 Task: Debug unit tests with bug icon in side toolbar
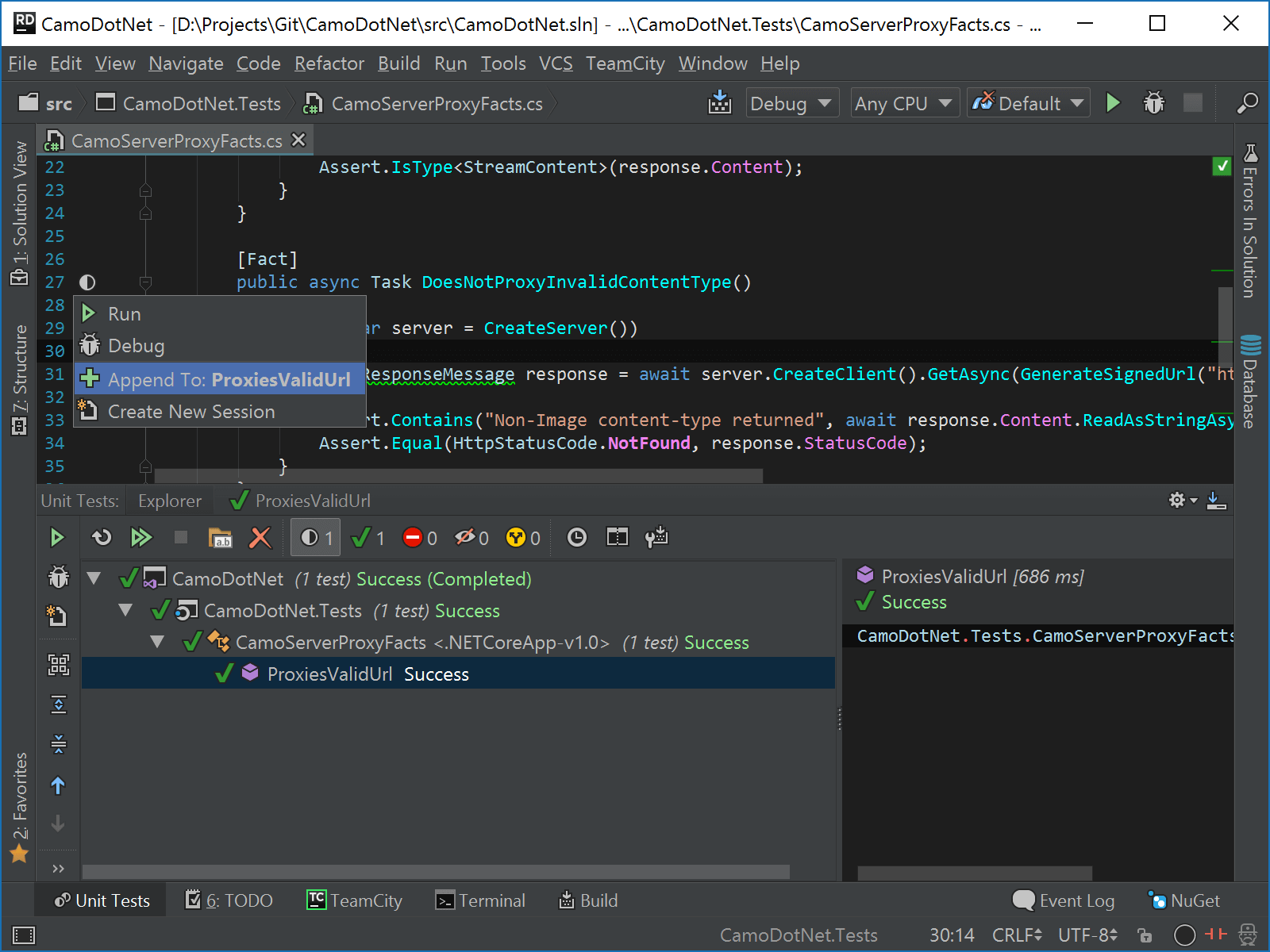[59, 577]
